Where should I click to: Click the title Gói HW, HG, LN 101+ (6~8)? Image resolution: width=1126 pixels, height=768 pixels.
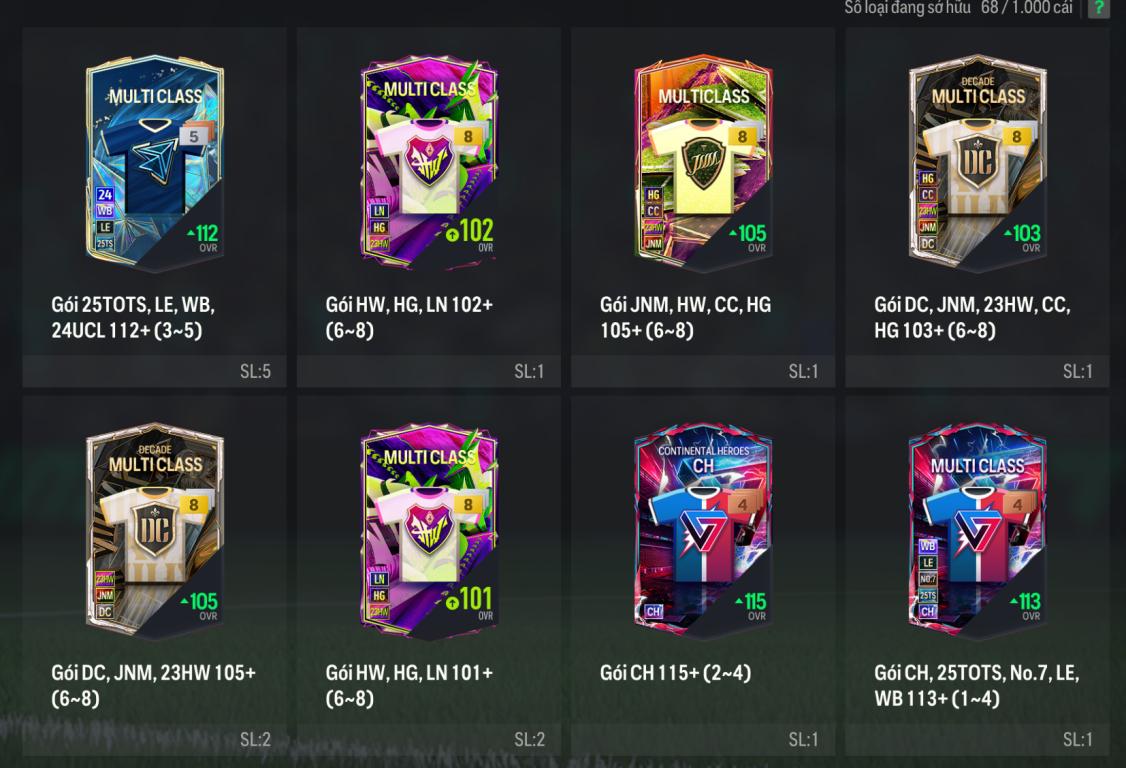tap(409, 685)
